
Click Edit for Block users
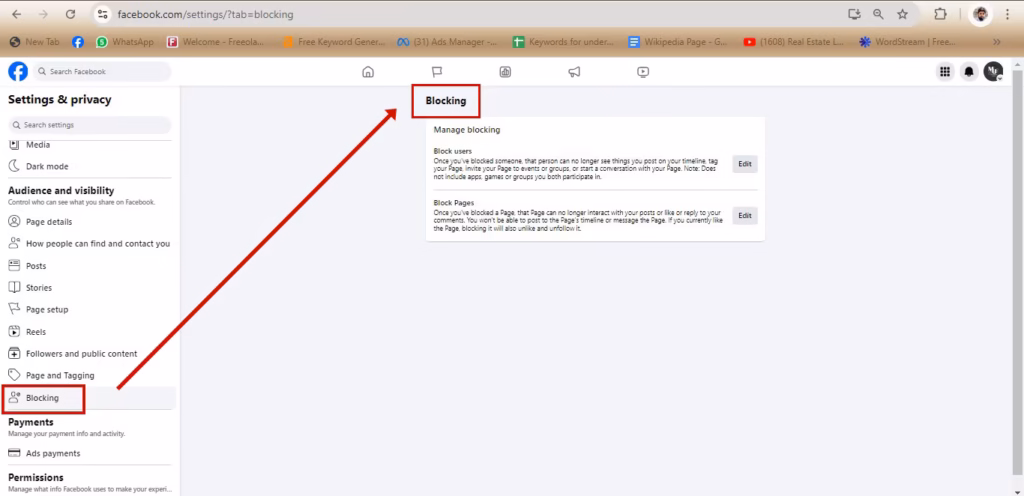[744, 164]
